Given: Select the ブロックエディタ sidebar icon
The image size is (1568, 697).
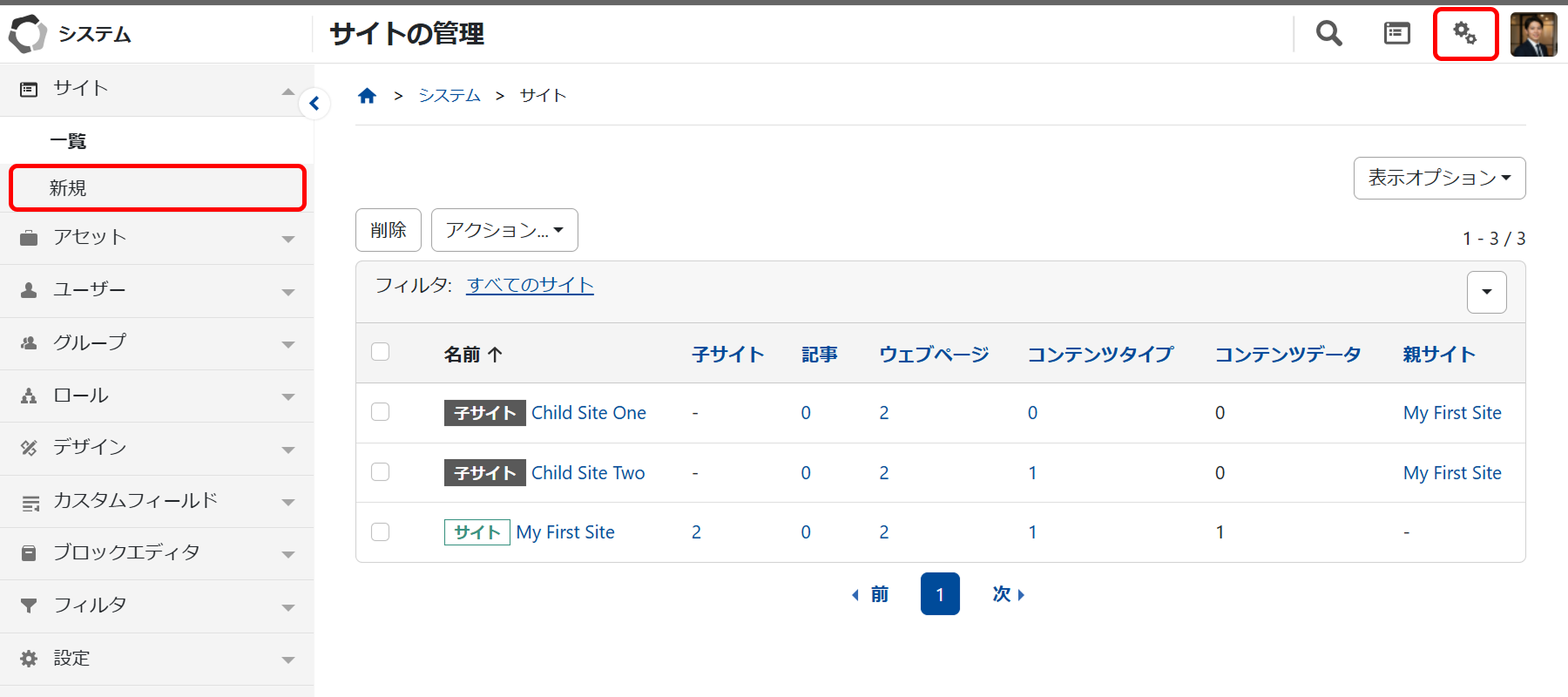Looking at the screenshot, I should [x=30, y=552].
